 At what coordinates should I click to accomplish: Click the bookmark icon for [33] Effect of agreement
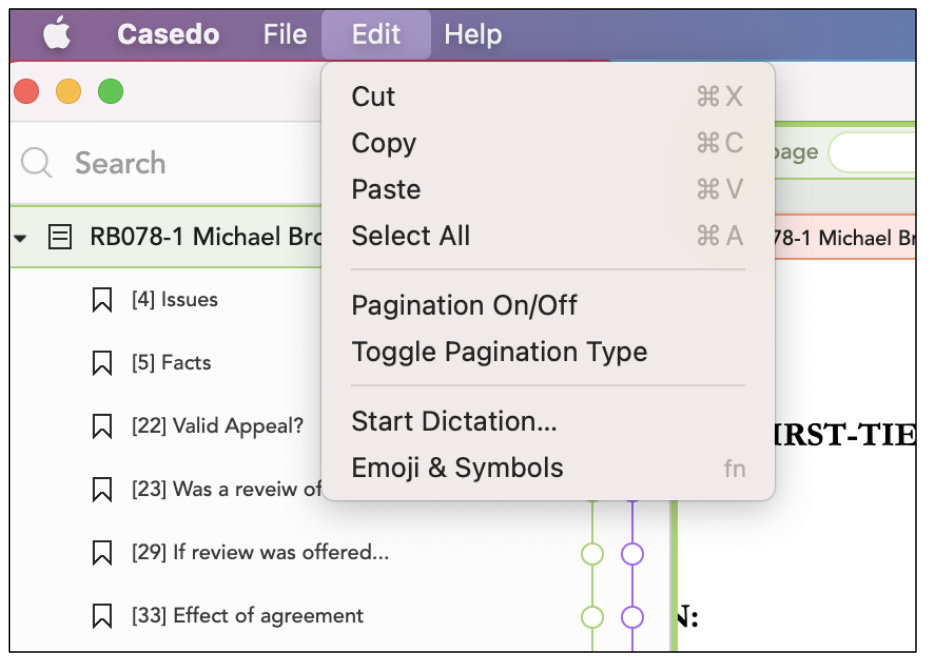[102, 615]
